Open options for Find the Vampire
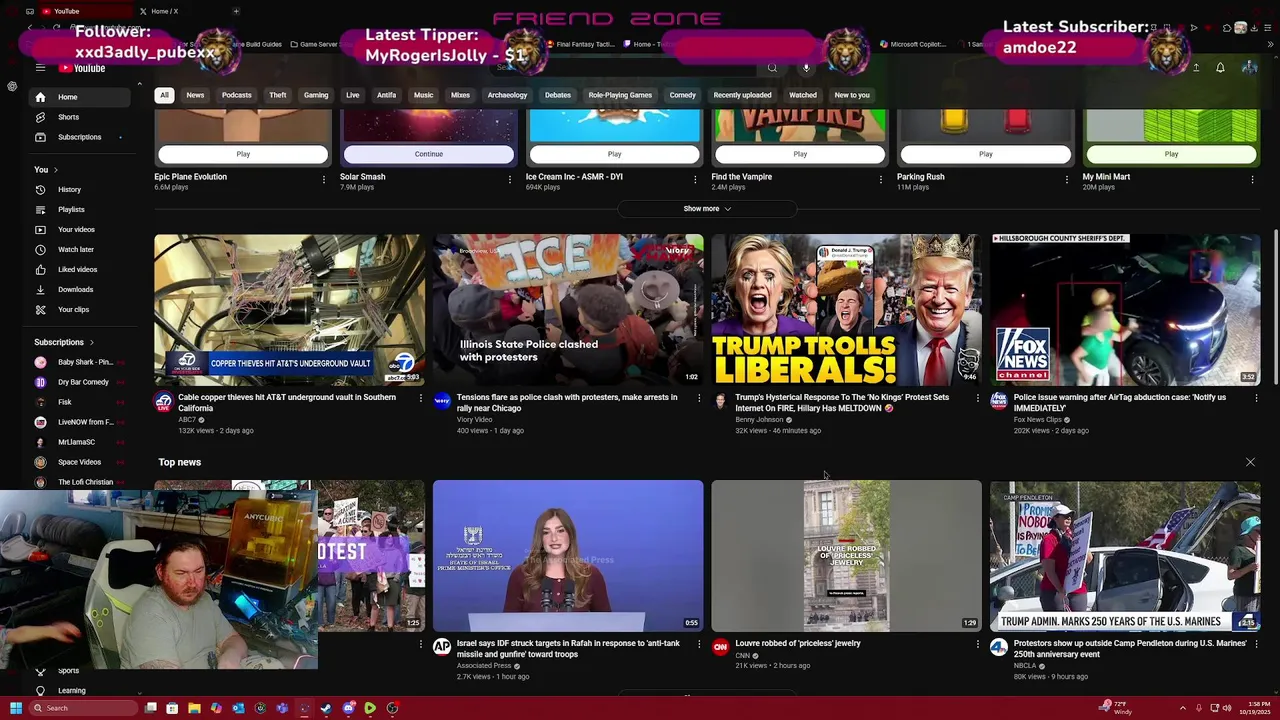The height and width of the screenshot is (720, 1280). [x=881, y=180]
